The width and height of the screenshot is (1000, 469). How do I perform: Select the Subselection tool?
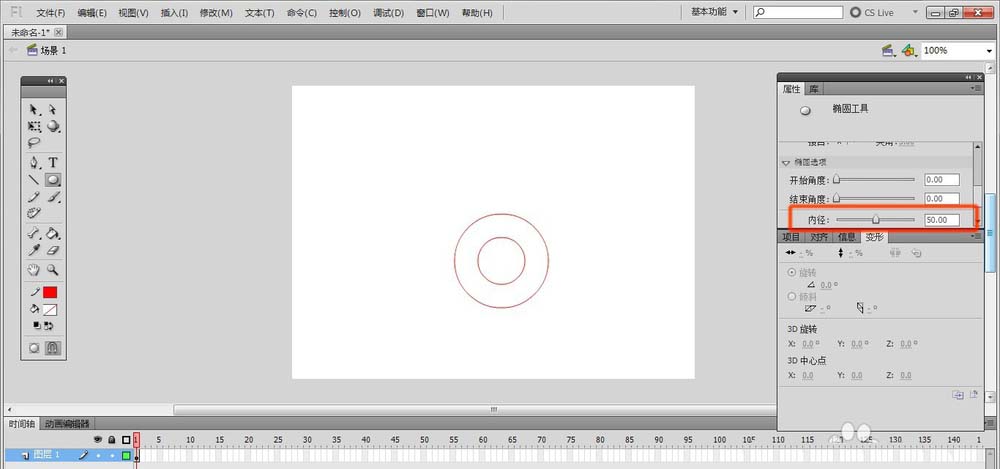tap(53, 110)
